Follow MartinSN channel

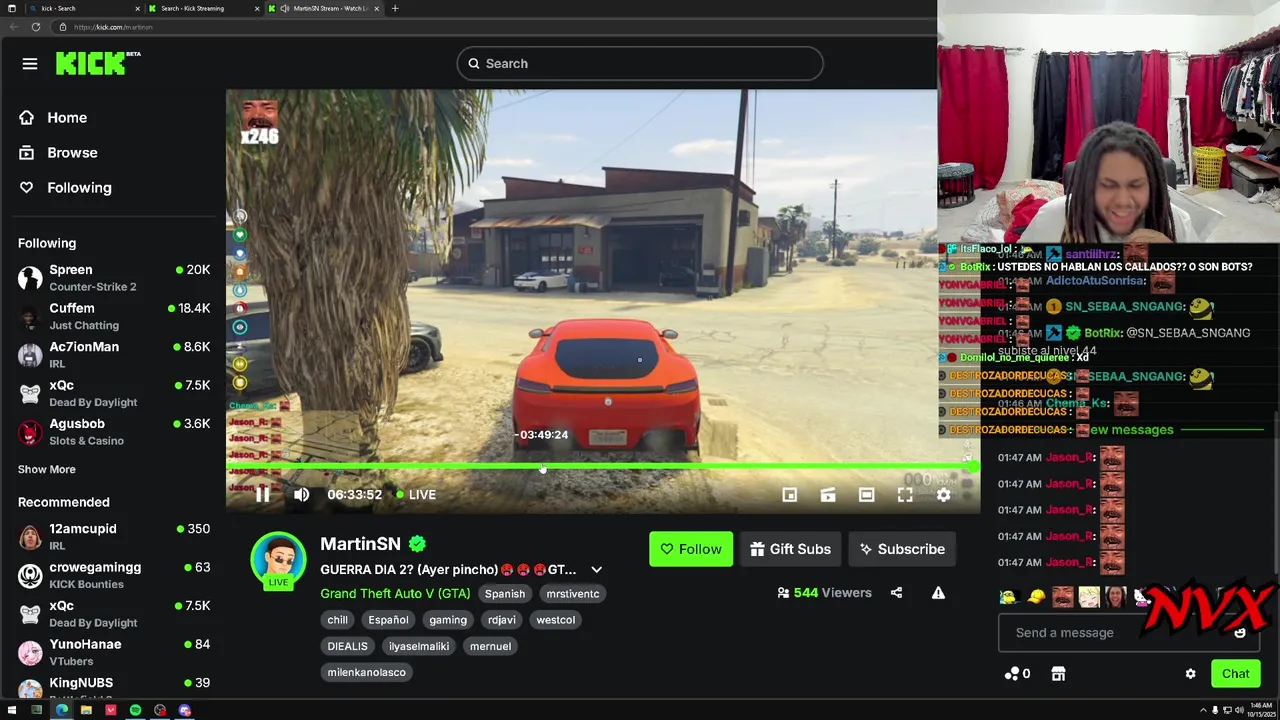[690, 549]
